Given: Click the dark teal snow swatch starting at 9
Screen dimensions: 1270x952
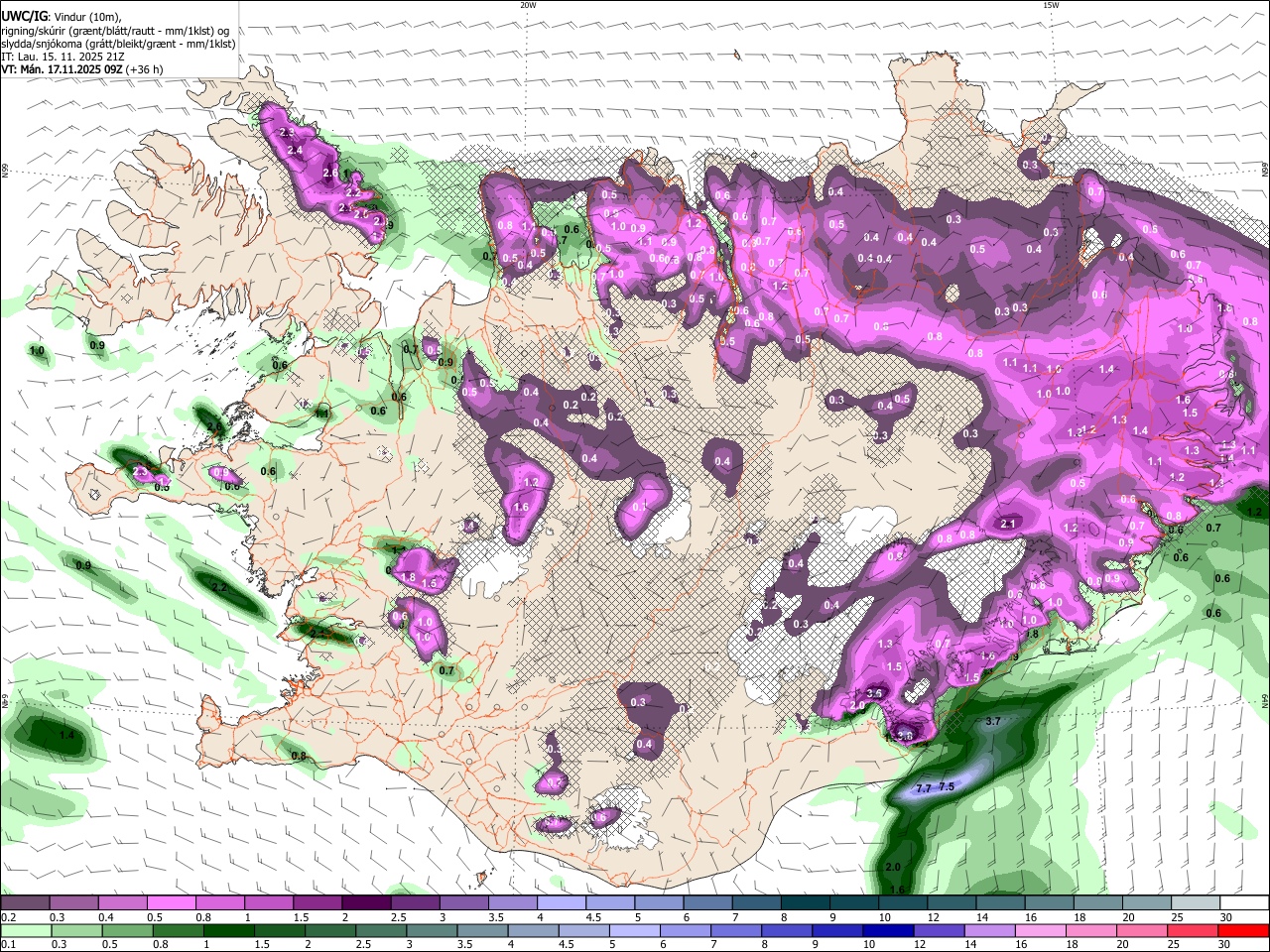Looking at the screenshot, I should tap(854, 902).
